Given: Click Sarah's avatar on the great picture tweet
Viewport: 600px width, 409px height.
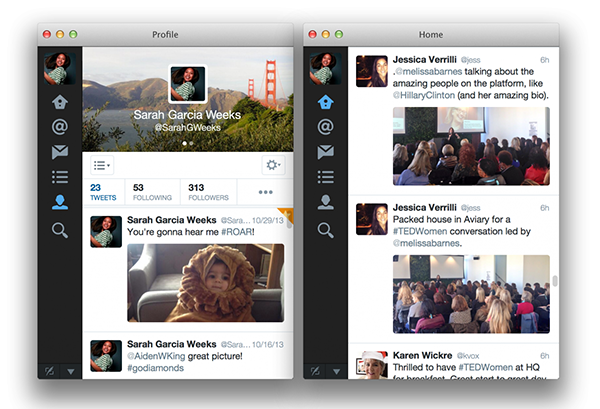Looking at the screenshot, I should tap(106, 356).
